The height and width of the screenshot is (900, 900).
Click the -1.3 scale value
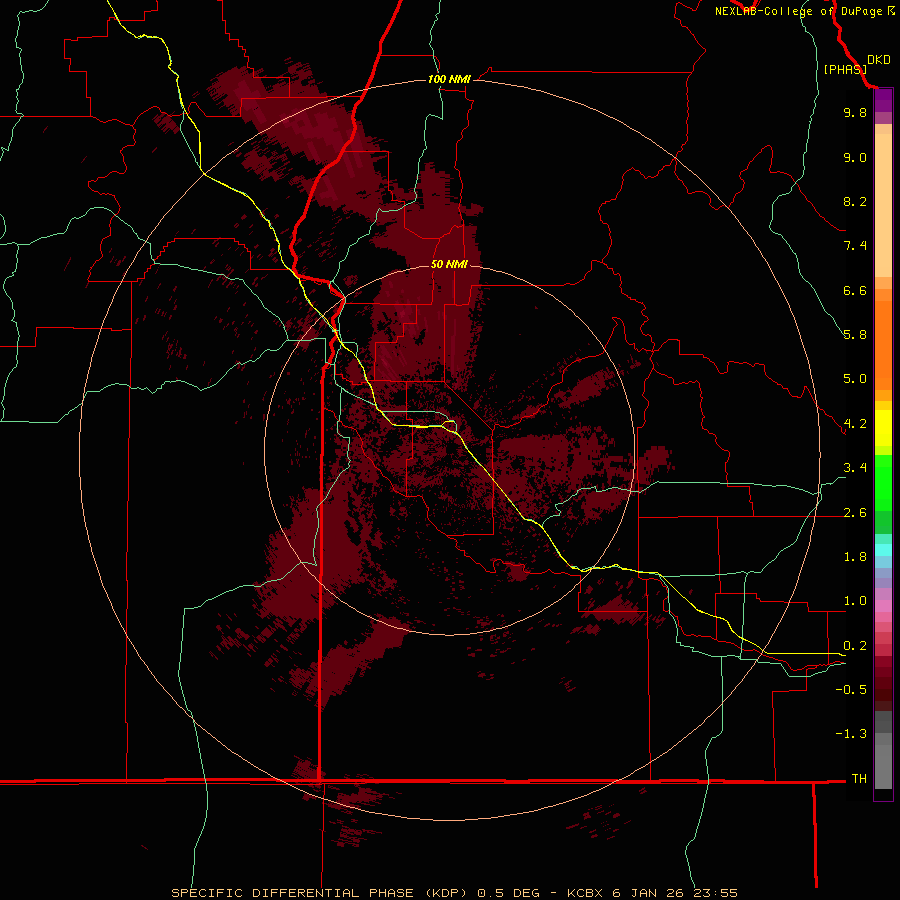tap(851, 734)
